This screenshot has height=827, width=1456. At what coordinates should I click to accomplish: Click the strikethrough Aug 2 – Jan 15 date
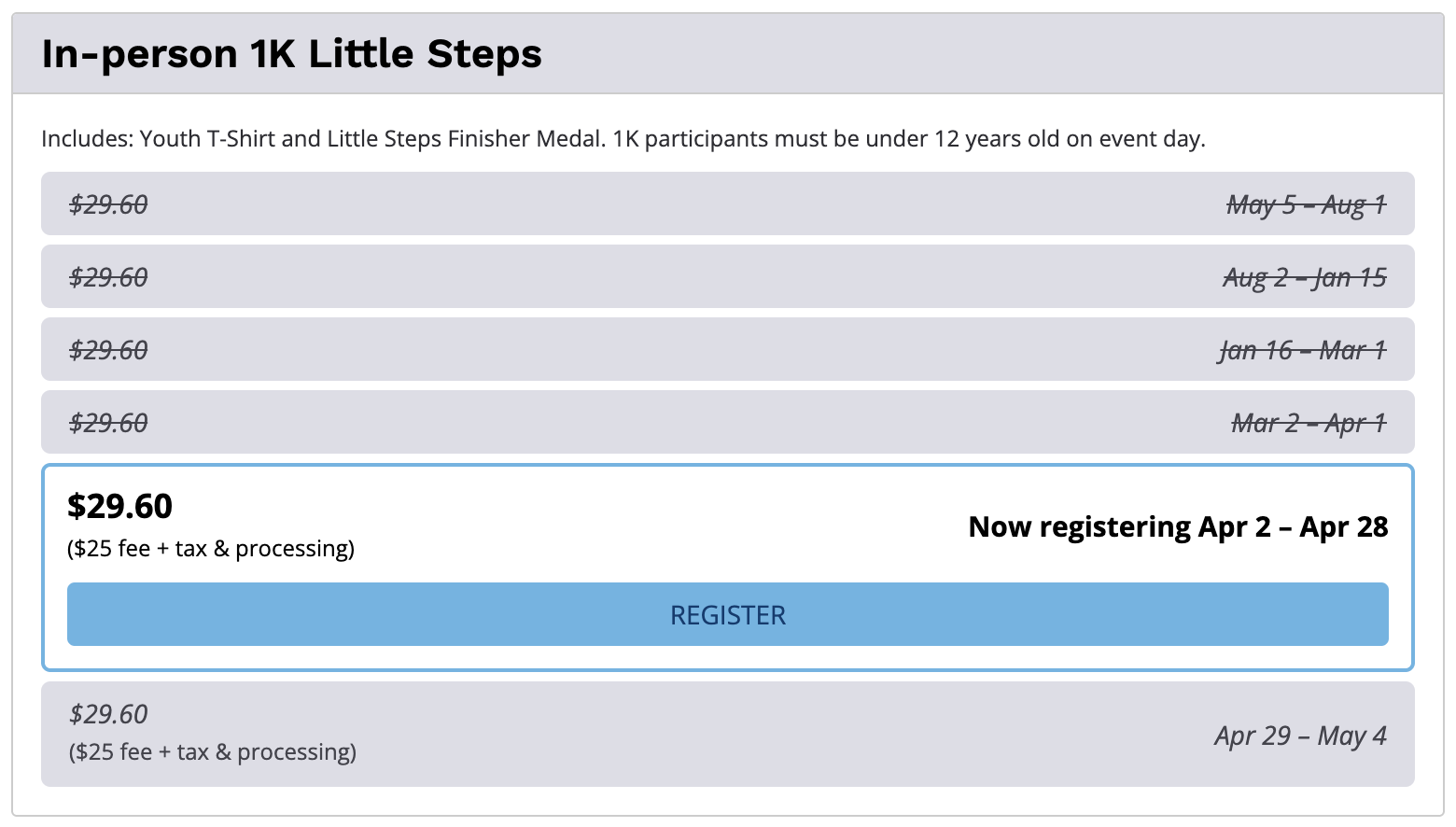(x=1305, y=277)
